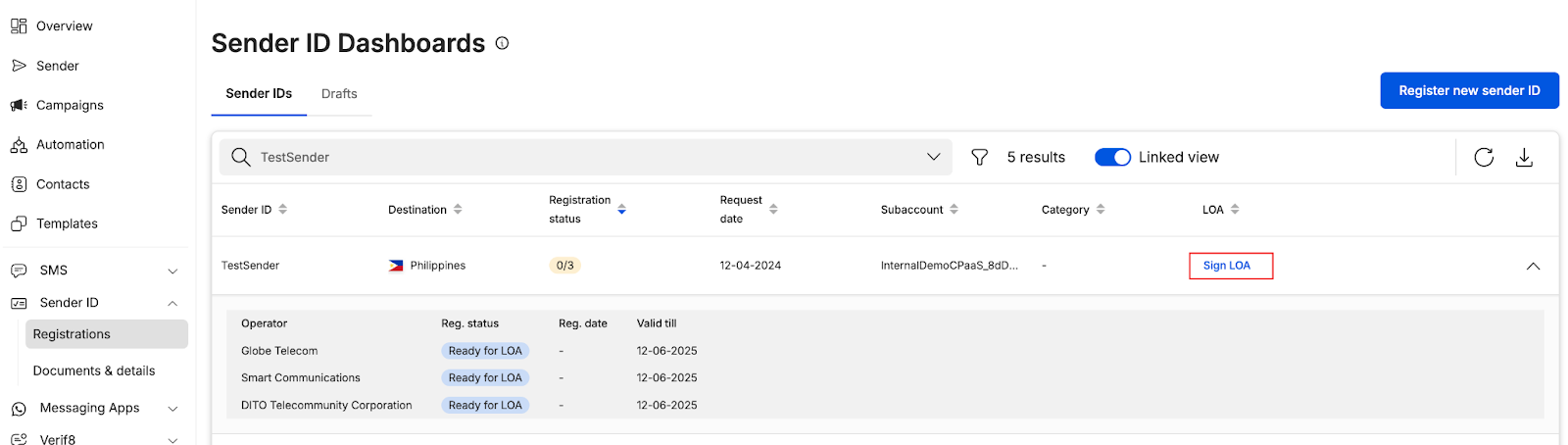
Task: Open the search field dropdown arrow
Action: point(933,157)
